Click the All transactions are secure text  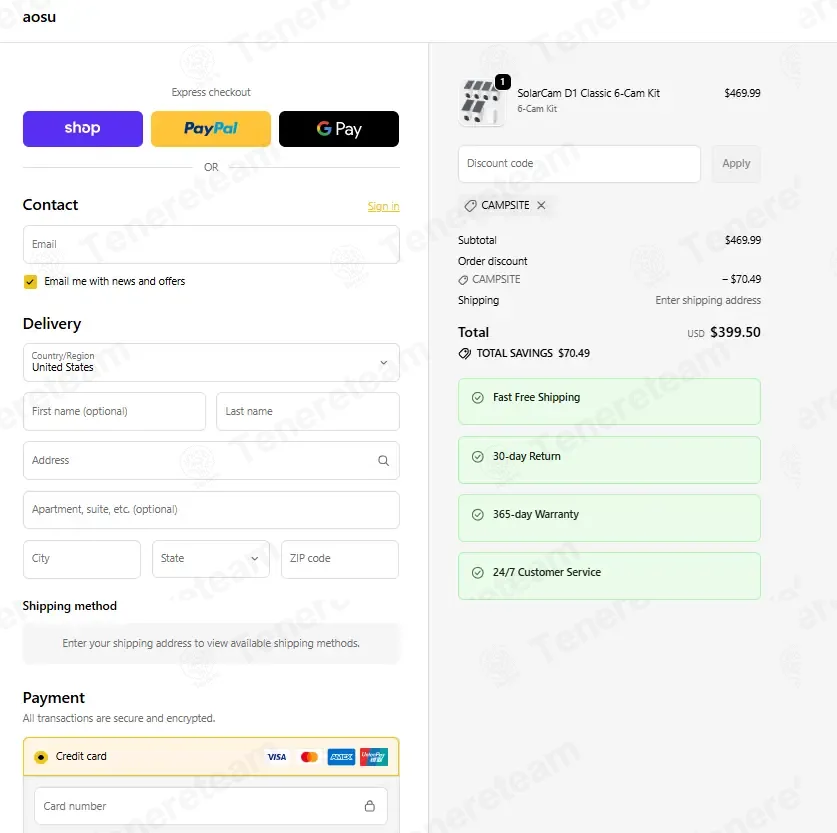(119, 718)
